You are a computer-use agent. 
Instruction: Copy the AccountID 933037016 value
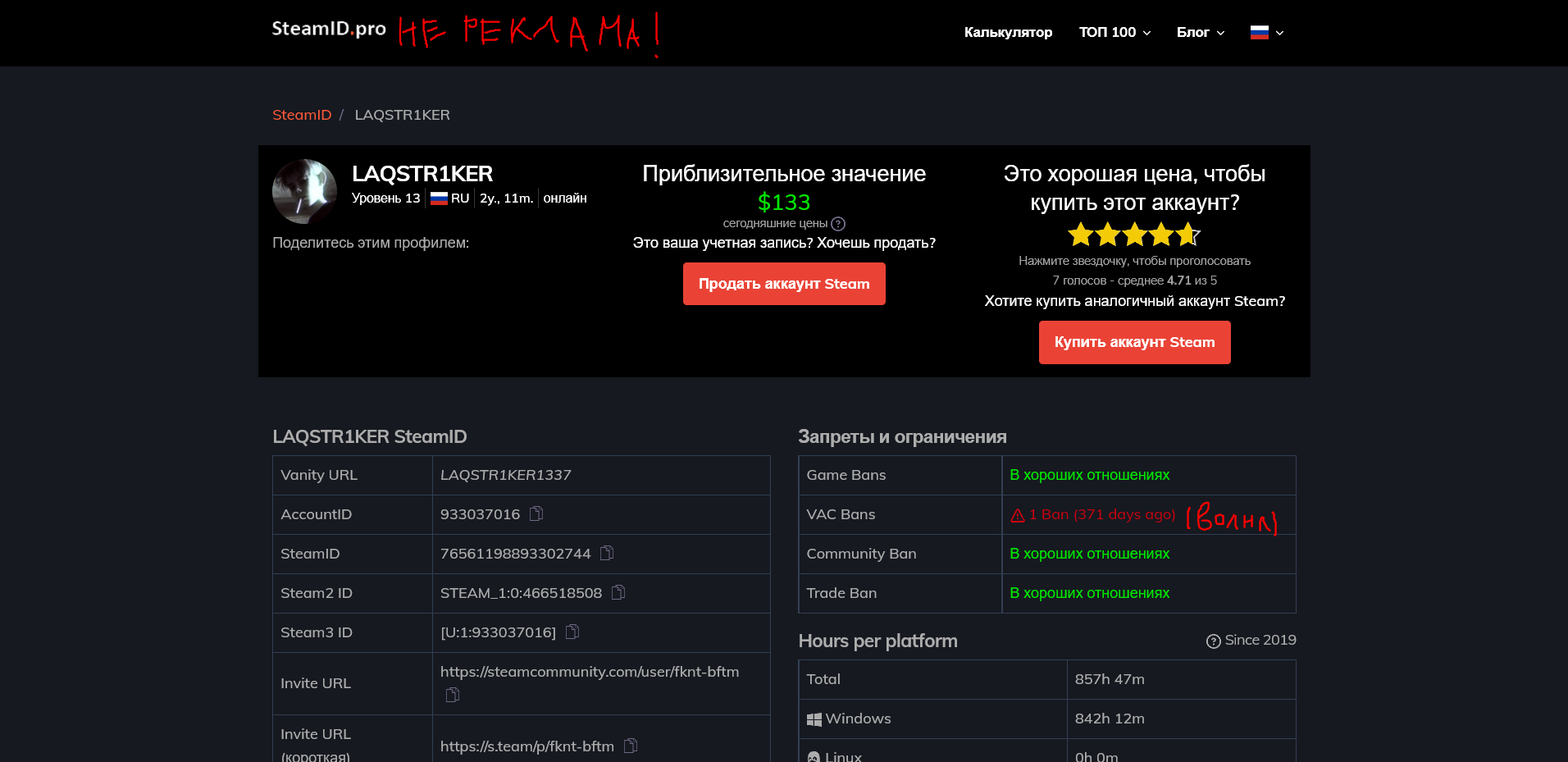(x=536, y=513)
